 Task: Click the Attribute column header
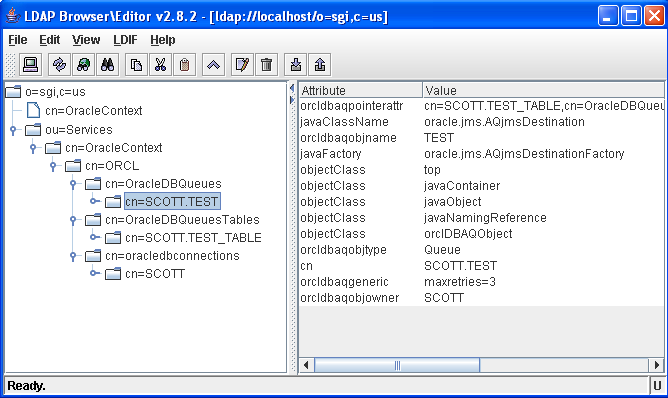tap(360, 90)
